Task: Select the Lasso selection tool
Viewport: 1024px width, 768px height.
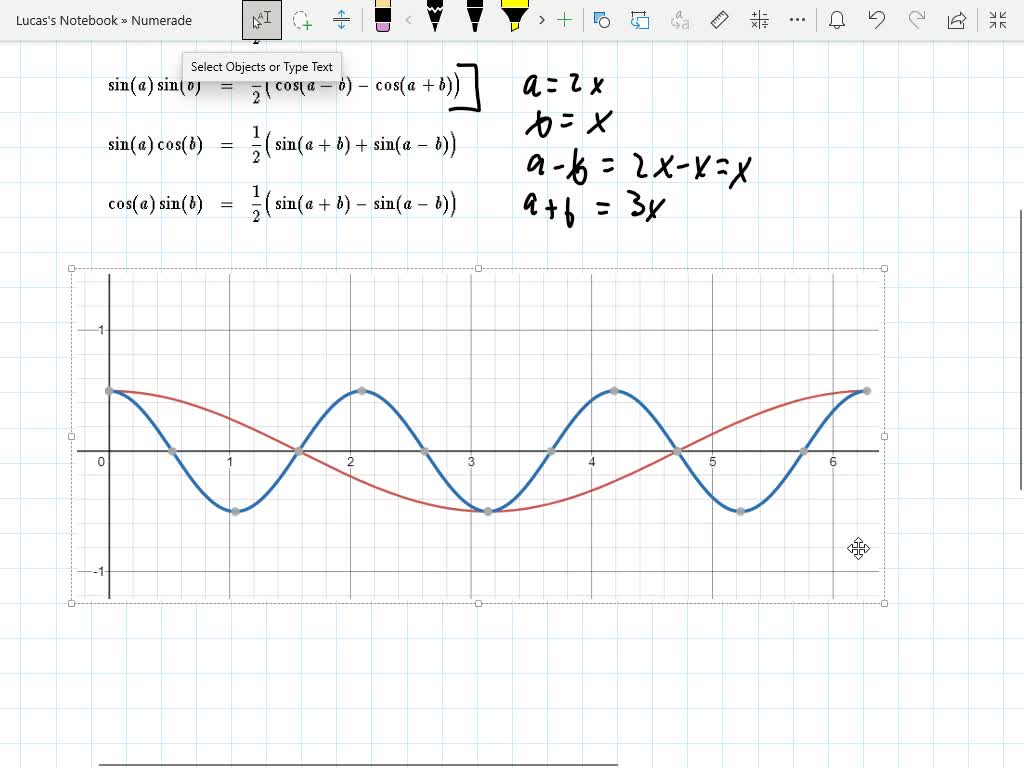Action: pos(301,18)
